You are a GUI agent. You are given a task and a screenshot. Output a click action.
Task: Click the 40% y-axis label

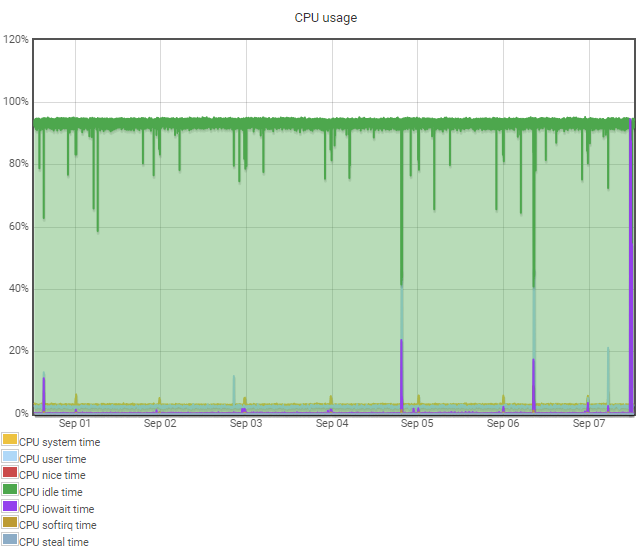19,289
